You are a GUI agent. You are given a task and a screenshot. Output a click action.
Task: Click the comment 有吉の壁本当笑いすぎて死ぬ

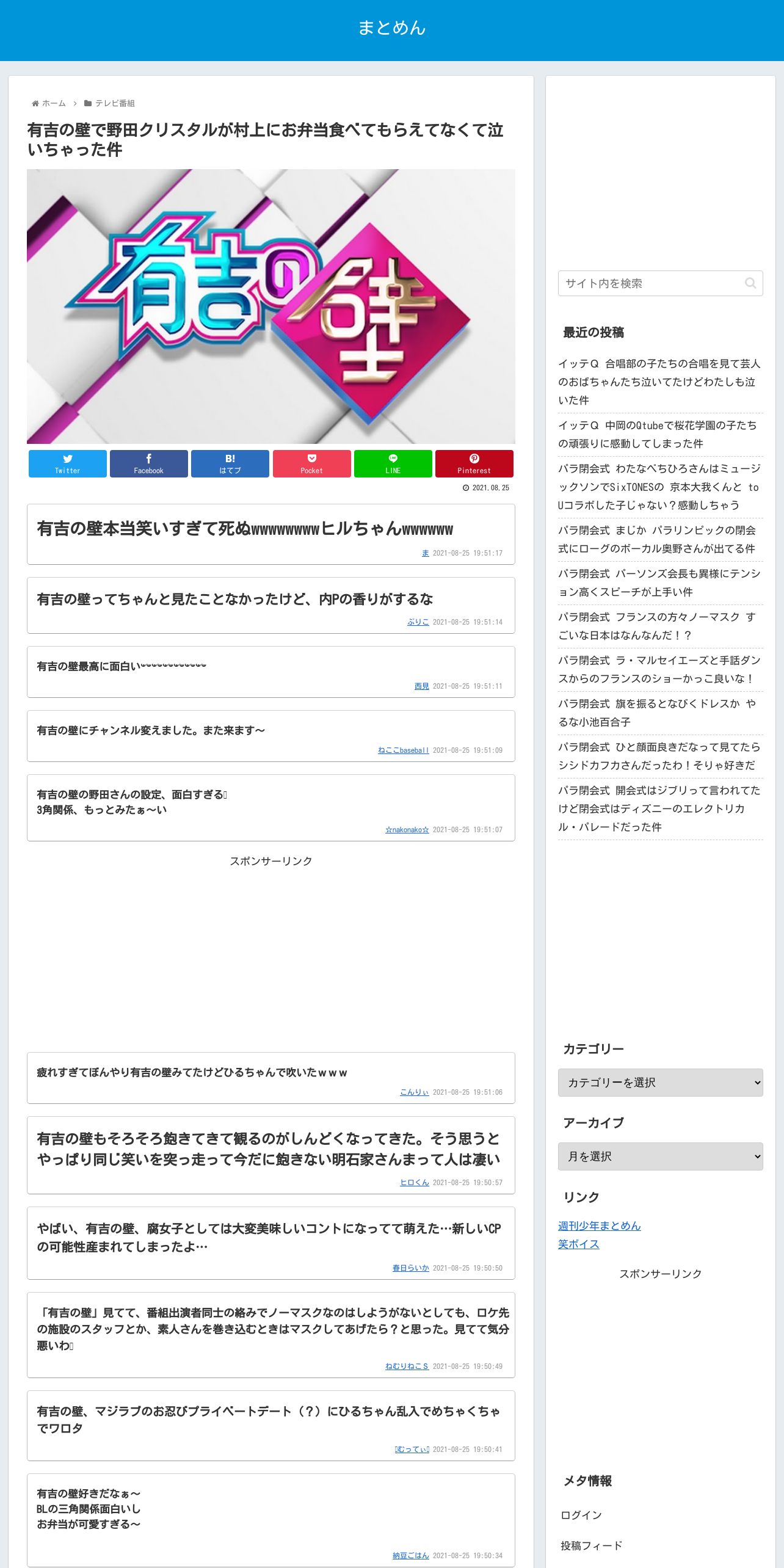coord(245,528)
